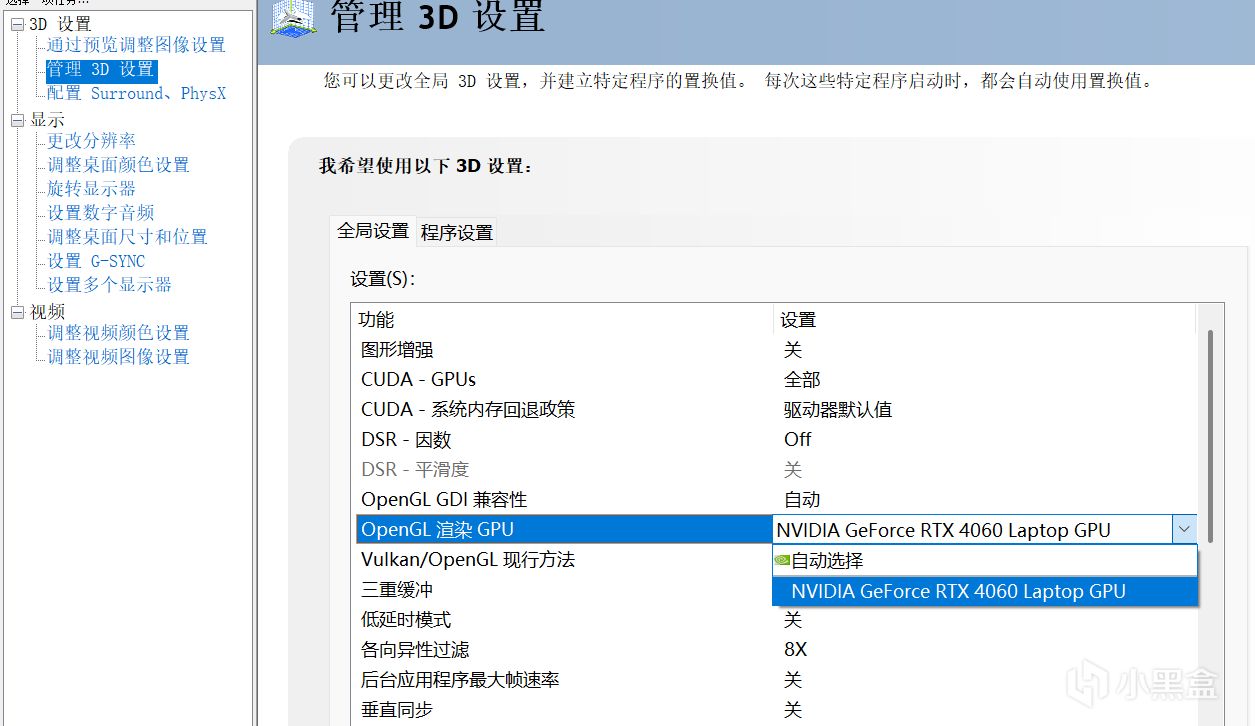1255x726 pixels.
Task: Select the 三重缓冲 setting row
Action: click(564, 590)
